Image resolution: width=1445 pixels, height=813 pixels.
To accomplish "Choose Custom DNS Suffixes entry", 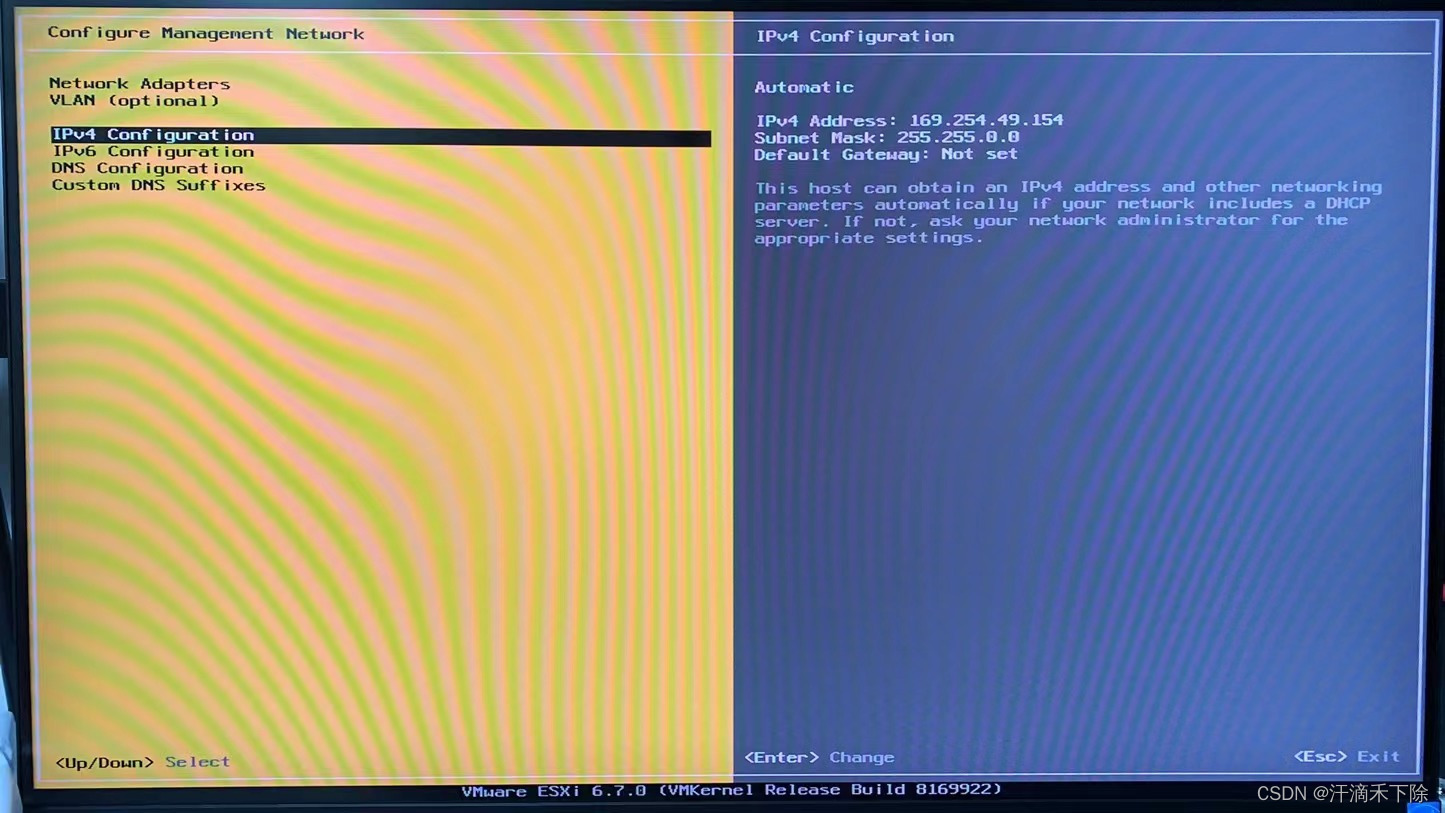I will (x=158, y=186).
